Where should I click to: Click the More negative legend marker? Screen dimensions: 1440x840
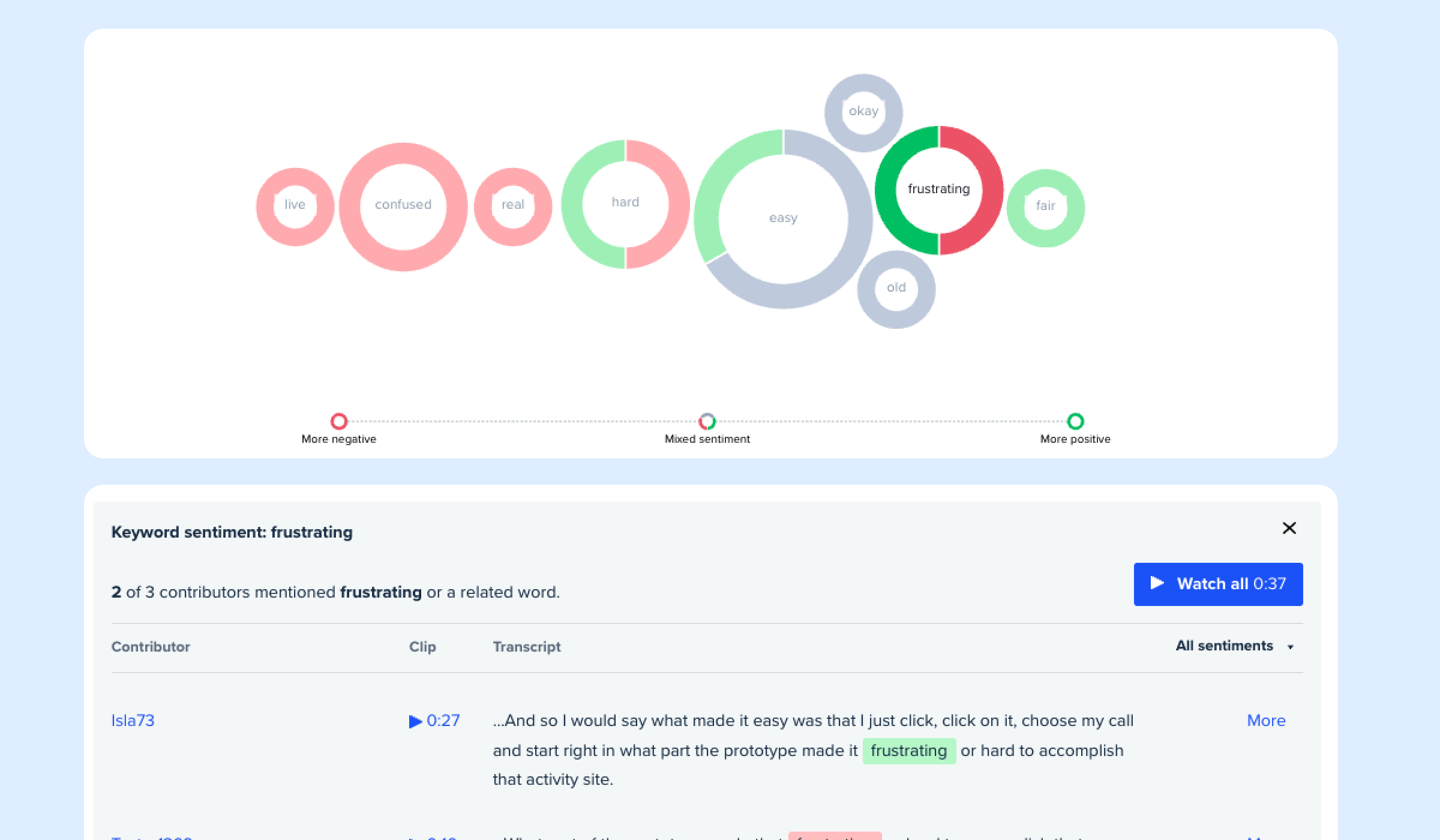pyautogui.click(x=339, y=421)
